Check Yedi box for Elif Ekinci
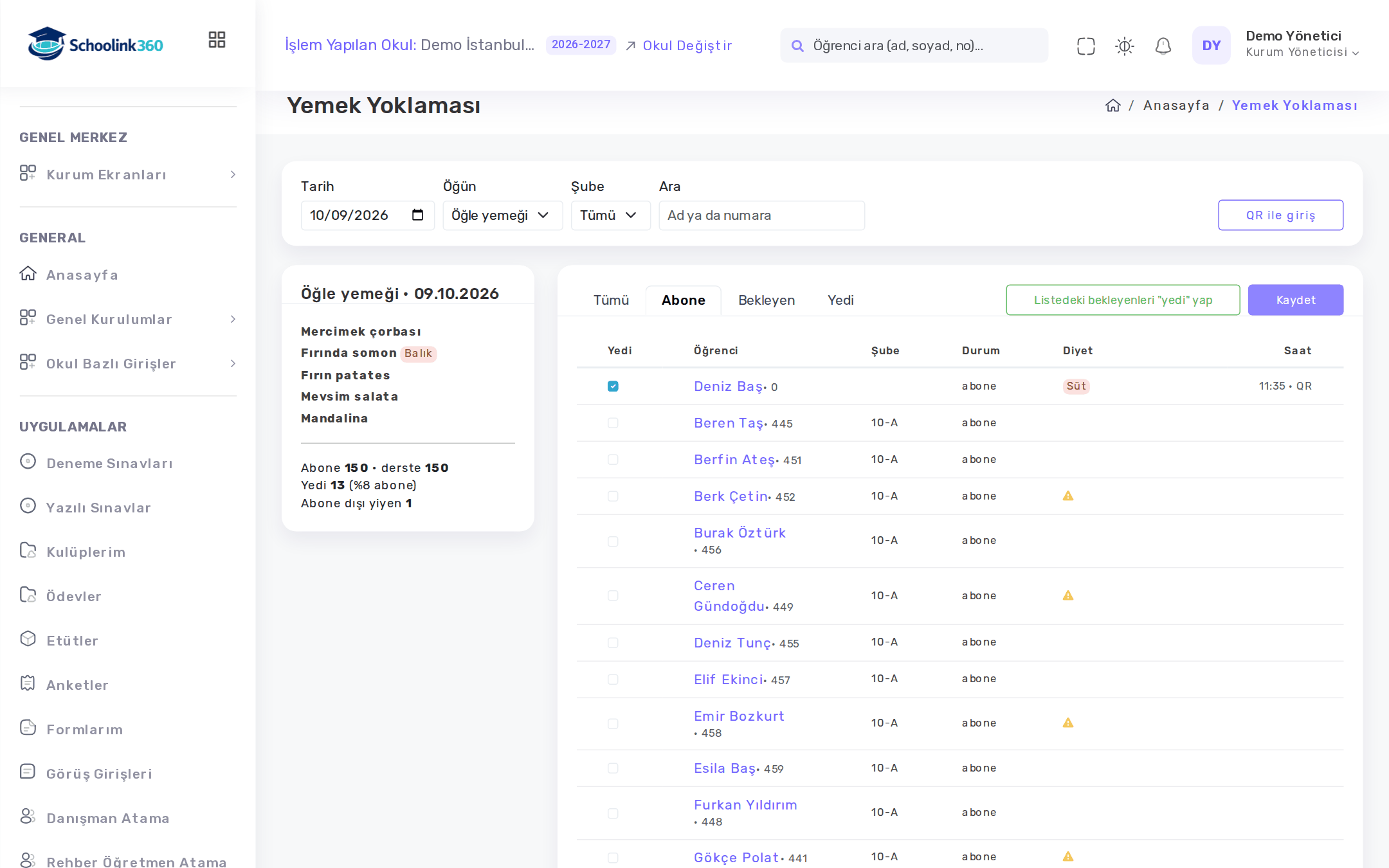Screen dimensions: 1389x868 coord(613,680)
